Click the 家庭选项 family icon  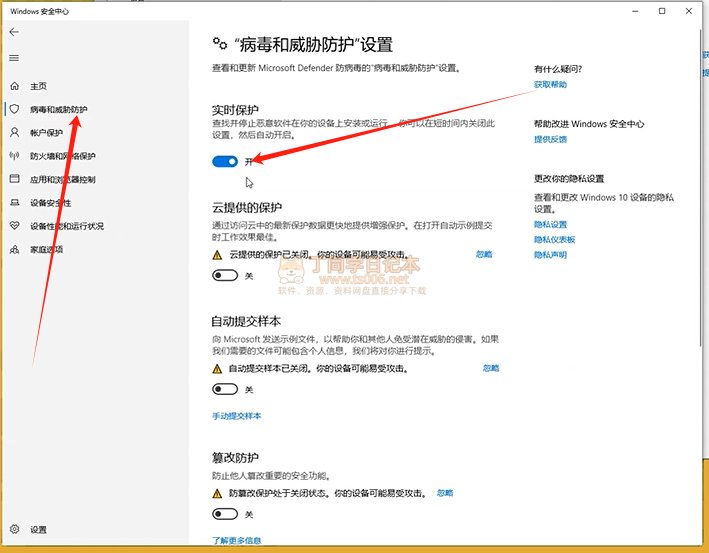[x=14, y=249]
